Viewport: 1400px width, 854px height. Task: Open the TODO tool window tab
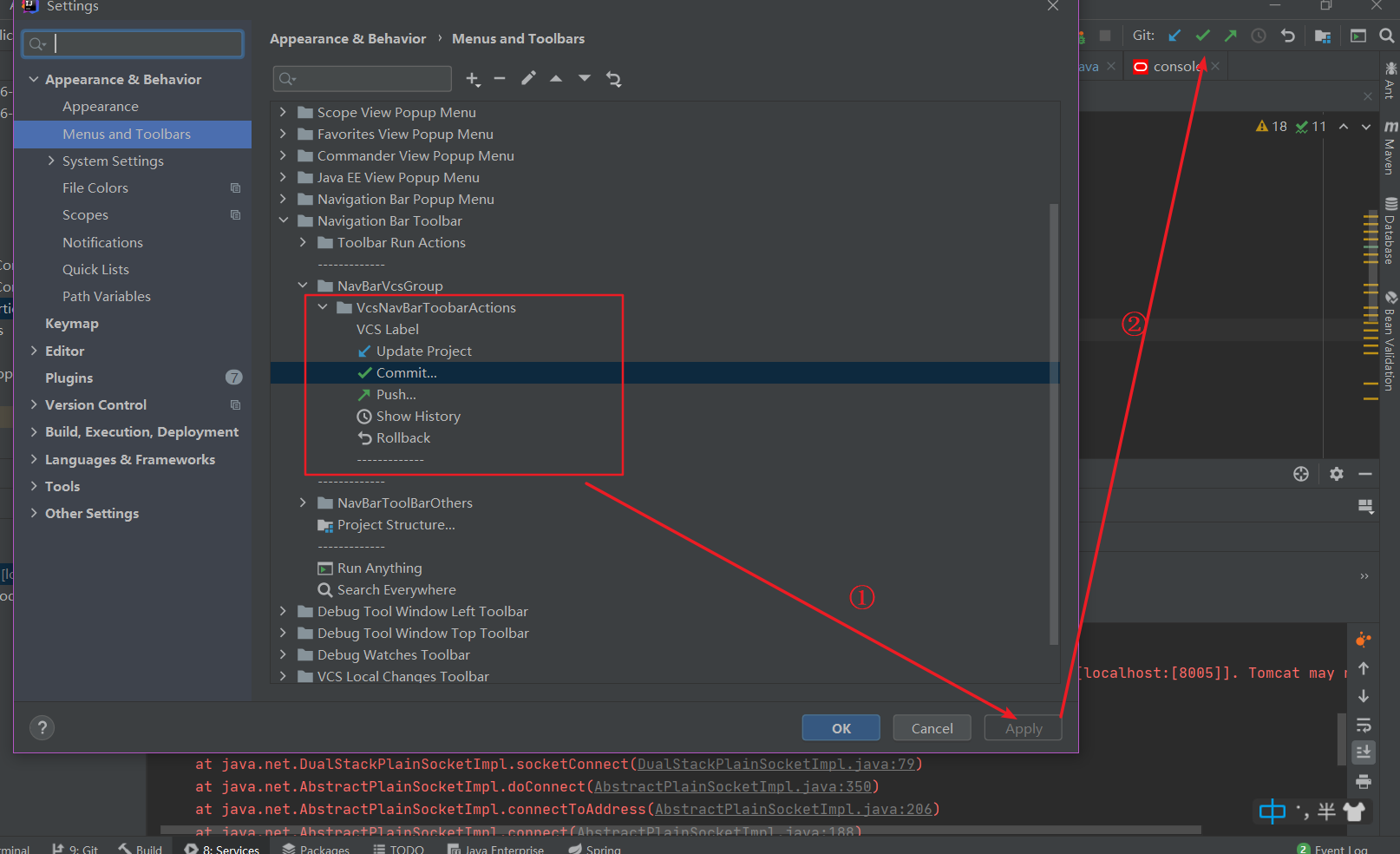398,848
